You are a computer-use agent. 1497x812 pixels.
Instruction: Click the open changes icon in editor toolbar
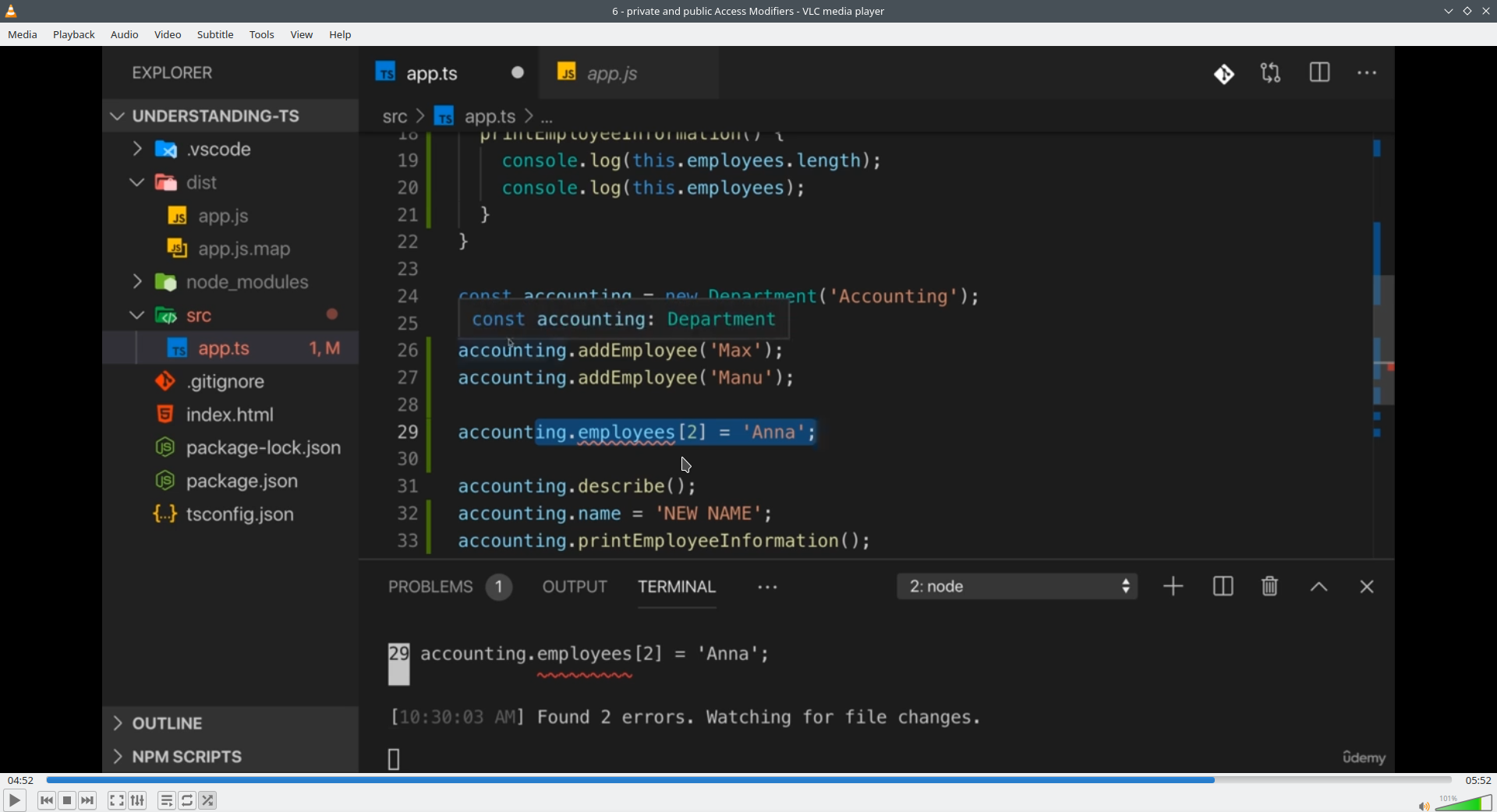coord(1272,73)
